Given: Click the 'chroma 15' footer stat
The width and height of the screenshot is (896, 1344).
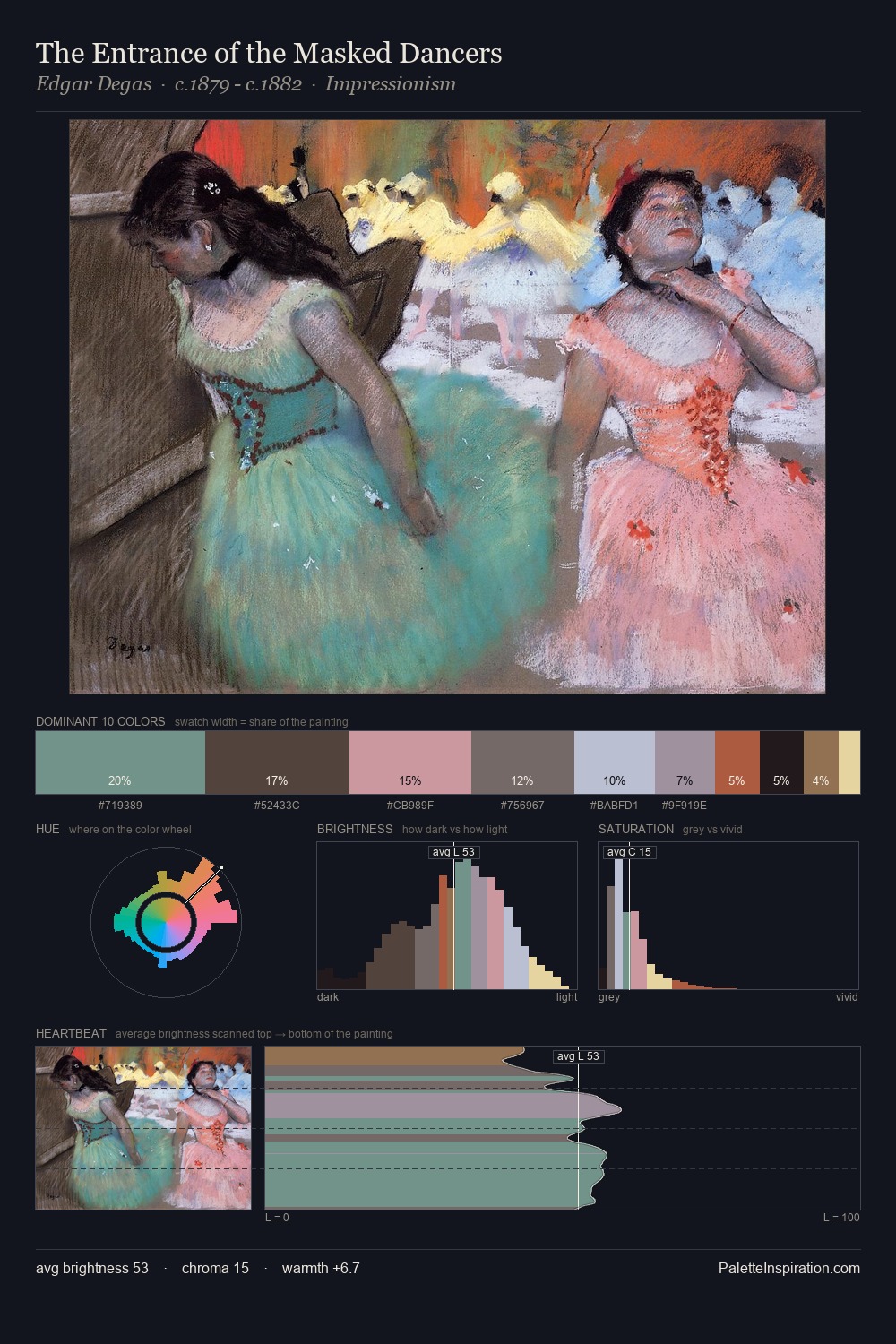Looking at the screenshot, I should [215, 1268].
